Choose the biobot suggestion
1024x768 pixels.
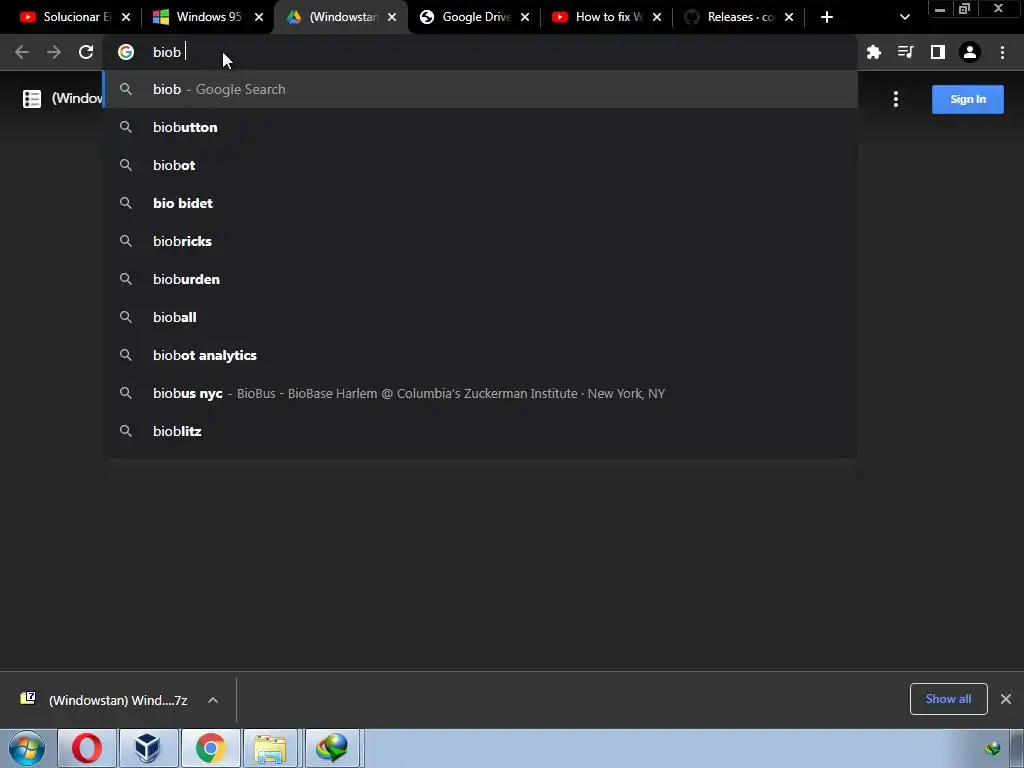coord(480,165)
